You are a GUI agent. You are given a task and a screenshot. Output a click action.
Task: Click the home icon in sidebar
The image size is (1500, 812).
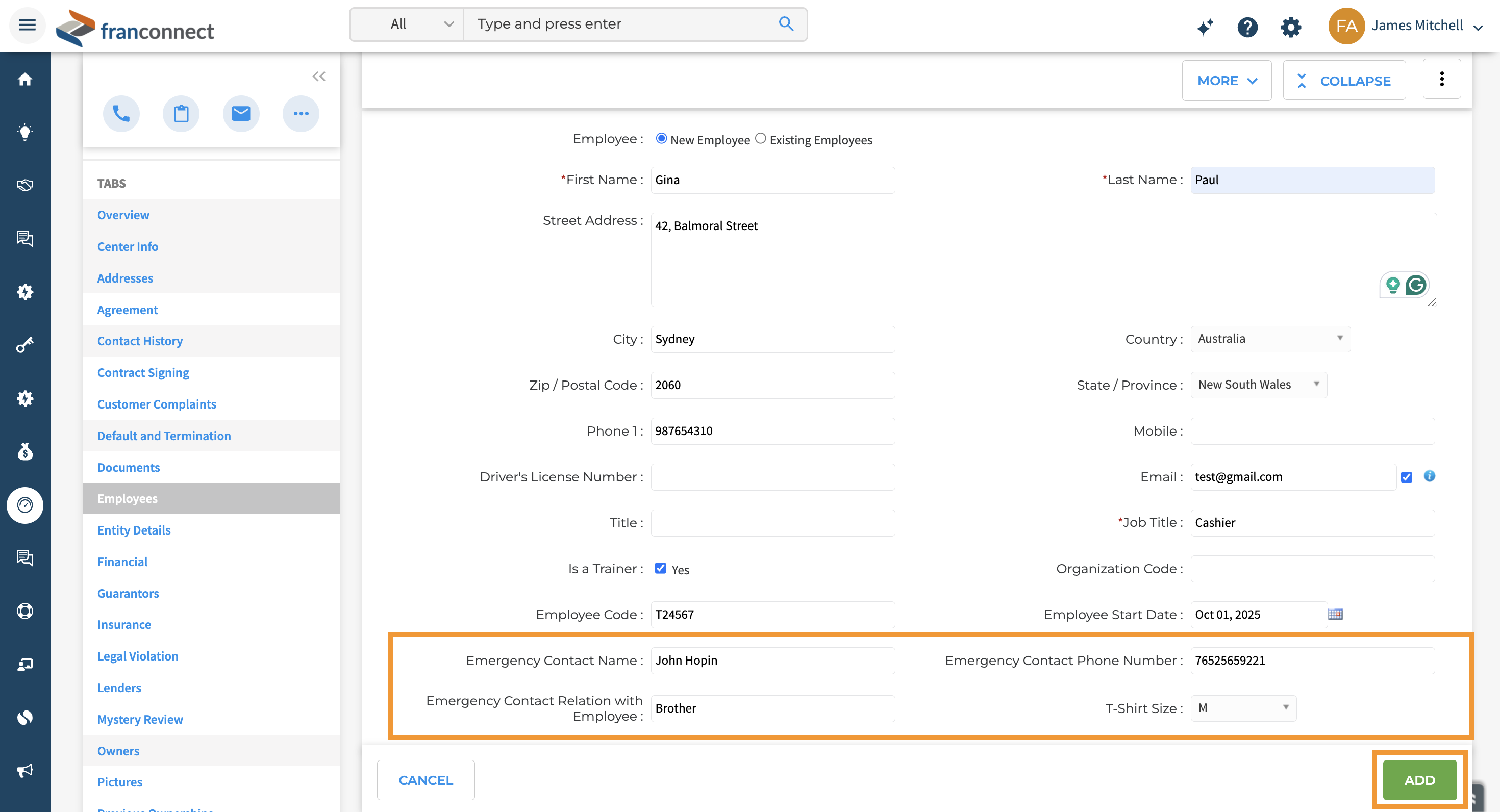pos(24,79)
